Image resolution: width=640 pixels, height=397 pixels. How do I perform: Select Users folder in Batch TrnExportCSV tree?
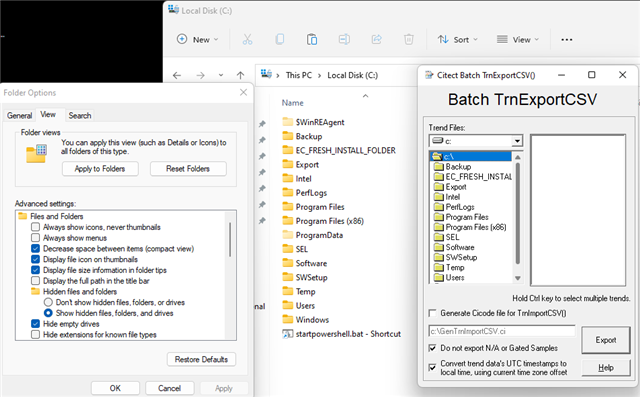[x=449, y=277]
